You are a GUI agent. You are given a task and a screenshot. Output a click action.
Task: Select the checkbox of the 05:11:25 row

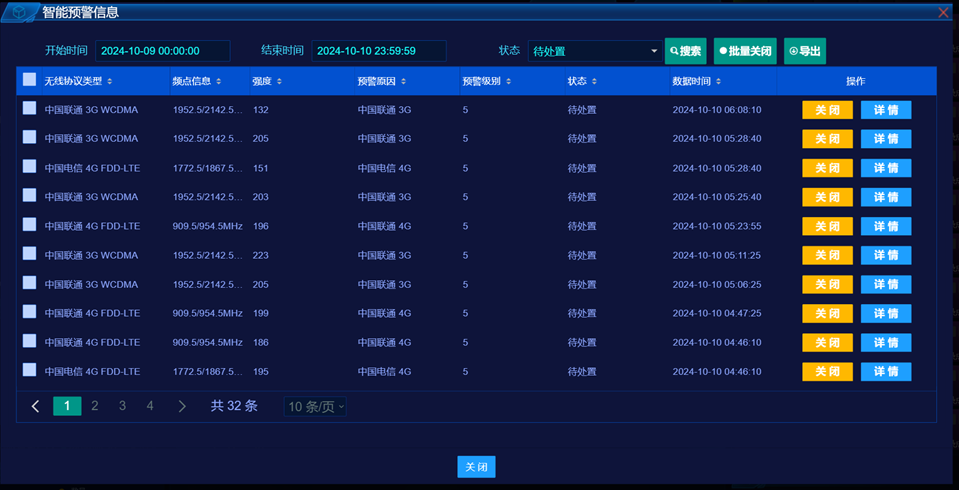pyautogui.click(x=29, y=253)
